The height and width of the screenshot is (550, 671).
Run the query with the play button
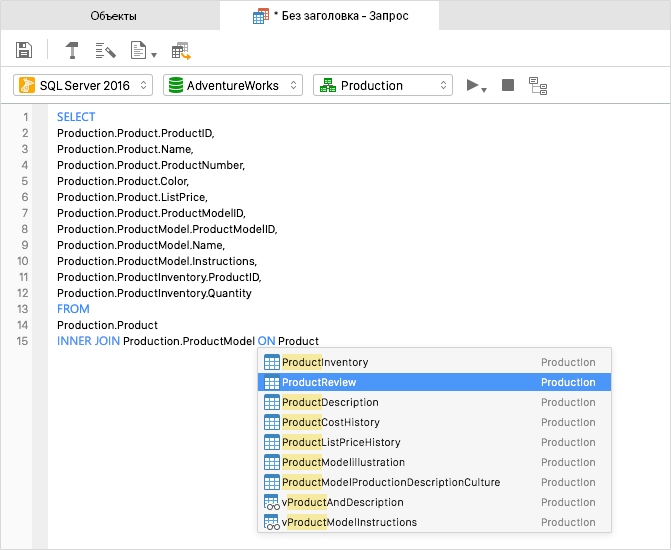click(472, 85)
